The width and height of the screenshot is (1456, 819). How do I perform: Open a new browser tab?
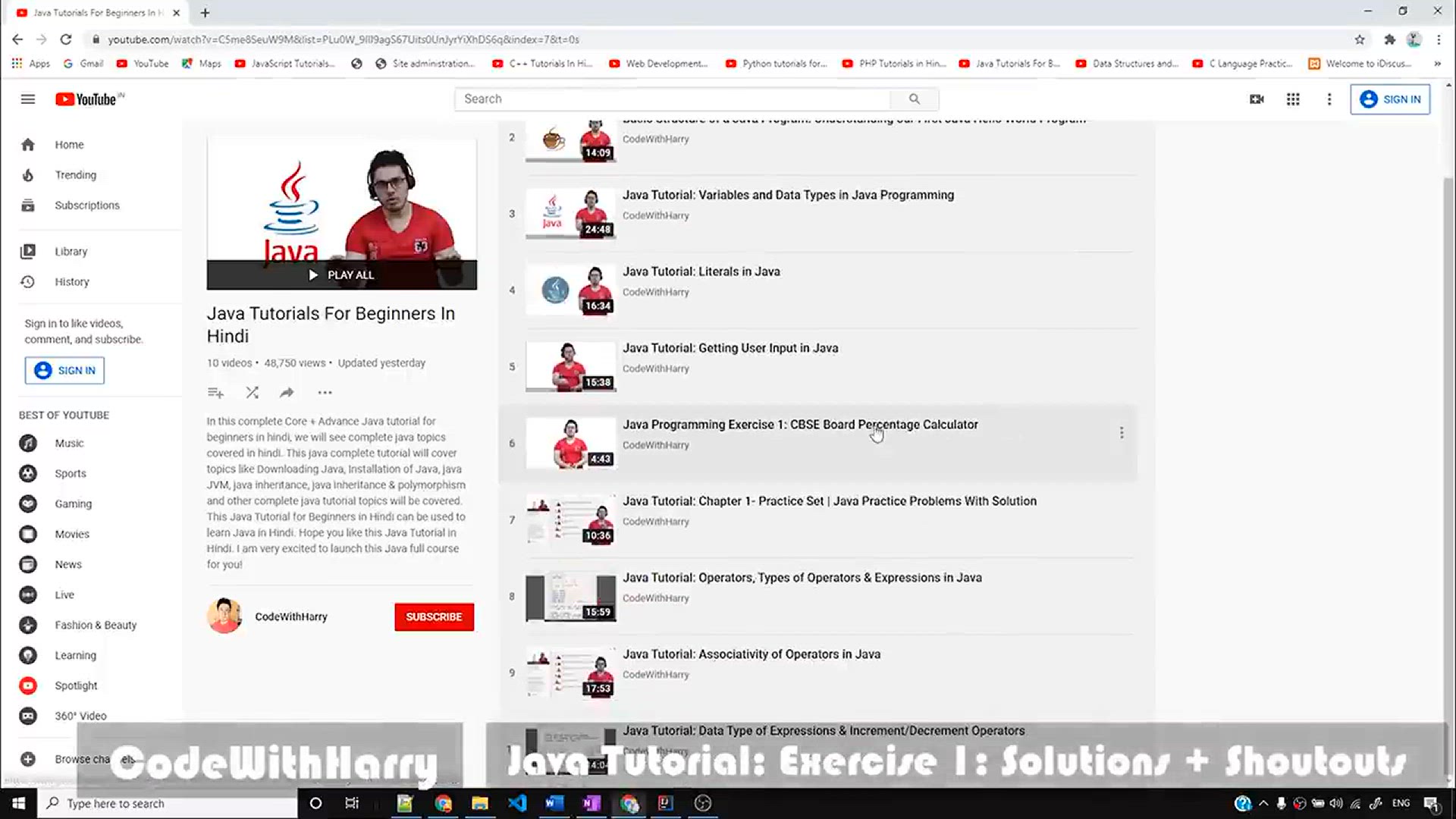click(x=205, y=13)
